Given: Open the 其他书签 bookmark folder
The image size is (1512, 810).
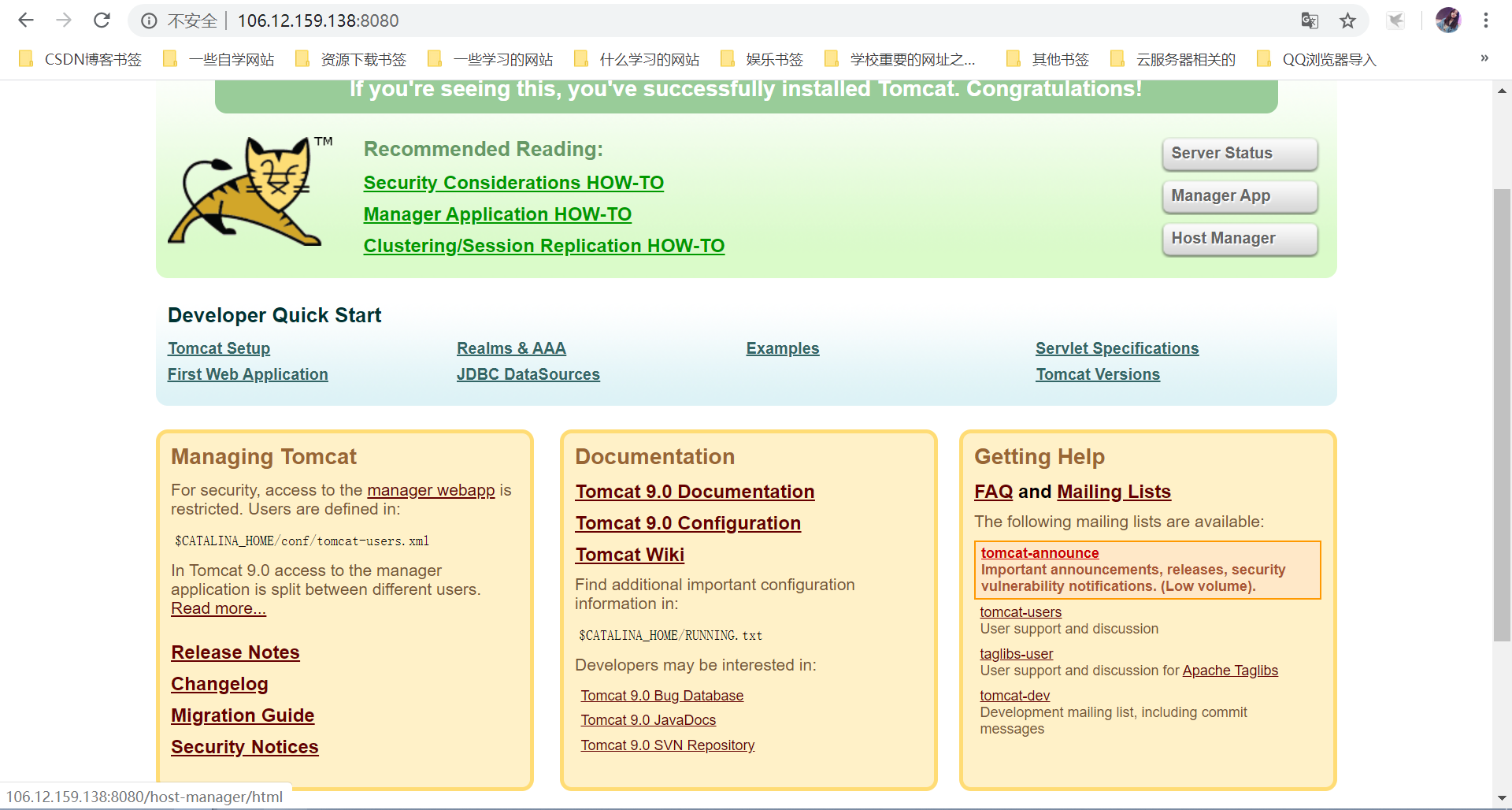Looking at the screenshot, I should pyautogui.click(x=1047, y=59).
